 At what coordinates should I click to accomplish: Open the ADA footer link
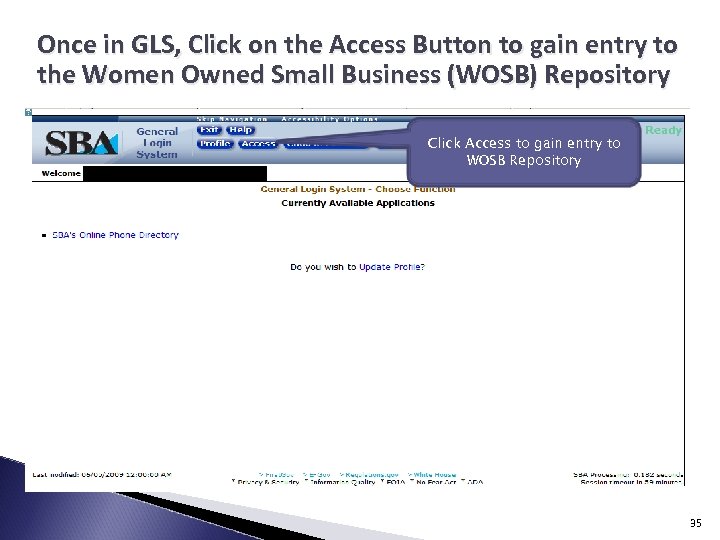pyautogui.click(x=475, y=482)
